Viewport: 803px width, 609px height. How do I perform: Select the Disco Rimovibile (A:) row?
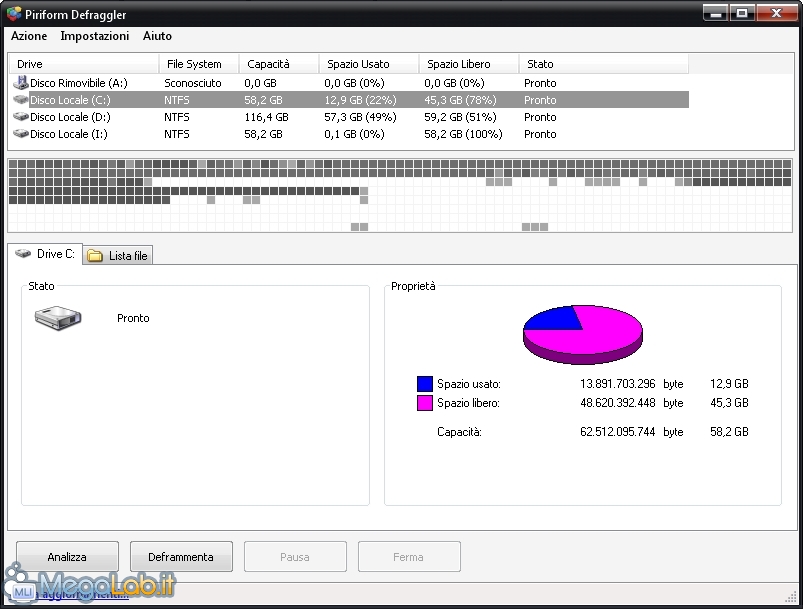point(349,82)
